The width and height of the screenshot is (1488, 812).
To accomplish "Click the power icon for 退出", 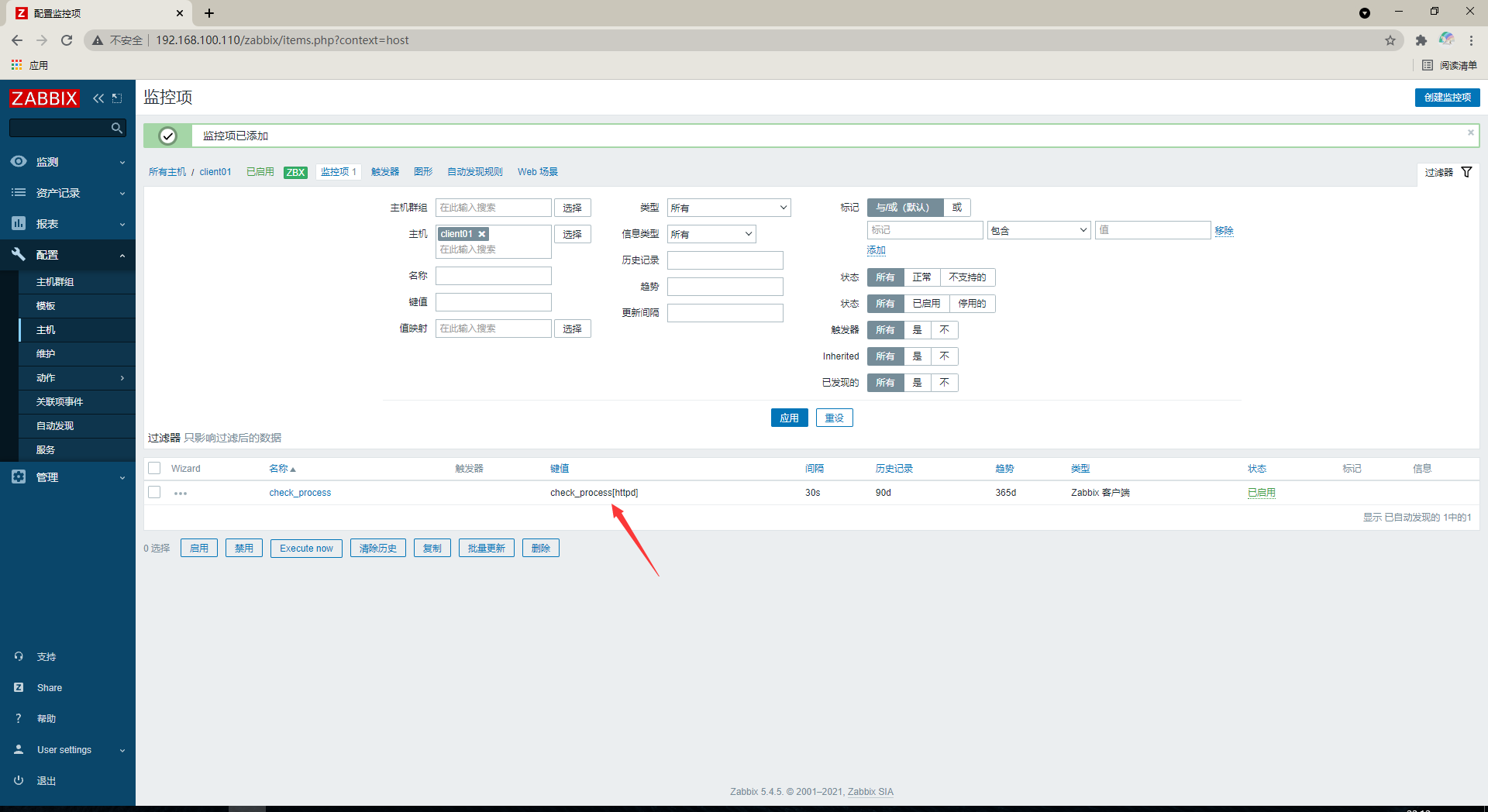I will tap(19, 780).
